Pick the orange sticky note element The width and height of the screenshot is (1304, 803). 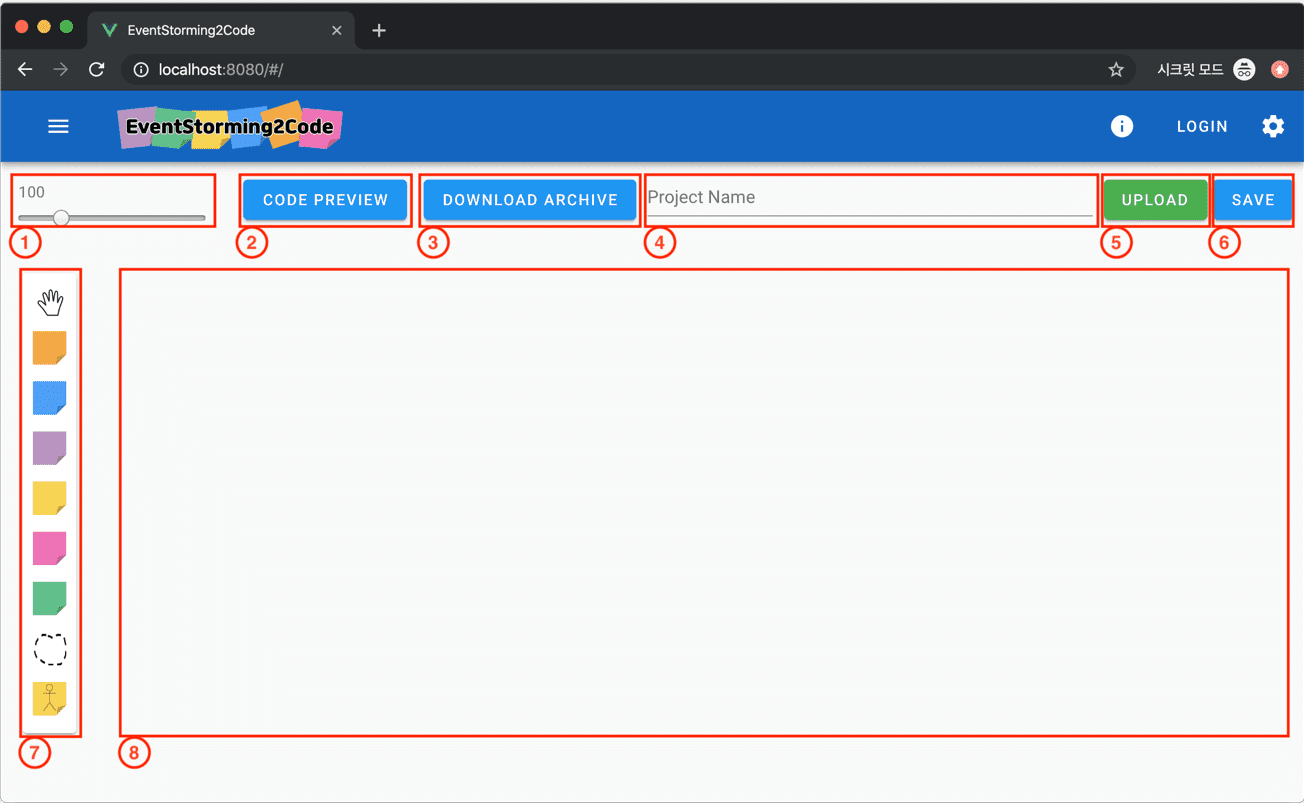point(50,348)
